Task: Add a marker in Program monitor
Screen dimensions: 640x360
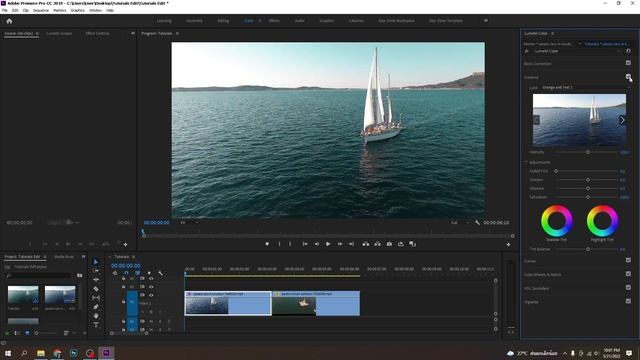Action: click(267, 244)
